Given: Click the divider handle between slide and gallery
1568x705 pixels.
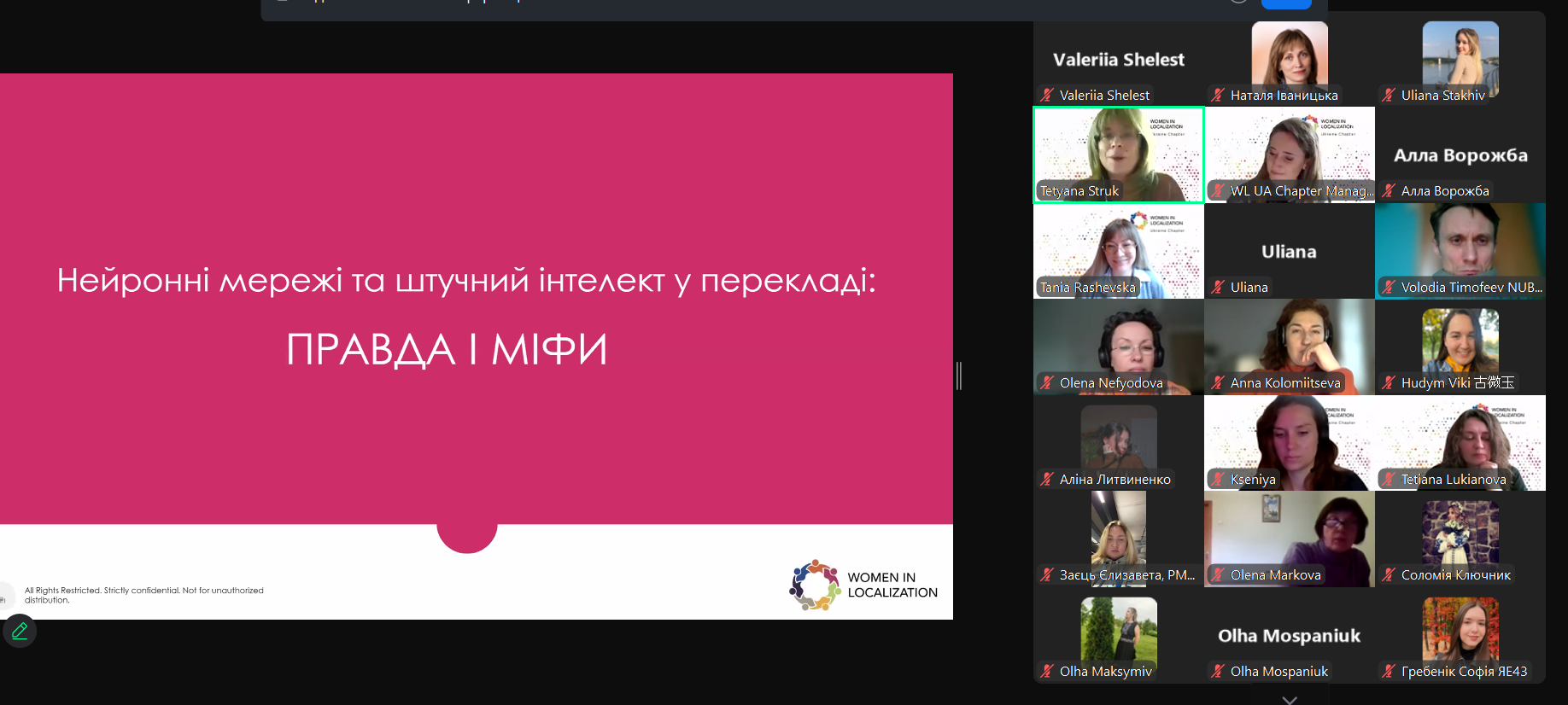Looking at the screenshot, I should coord(959,376).
